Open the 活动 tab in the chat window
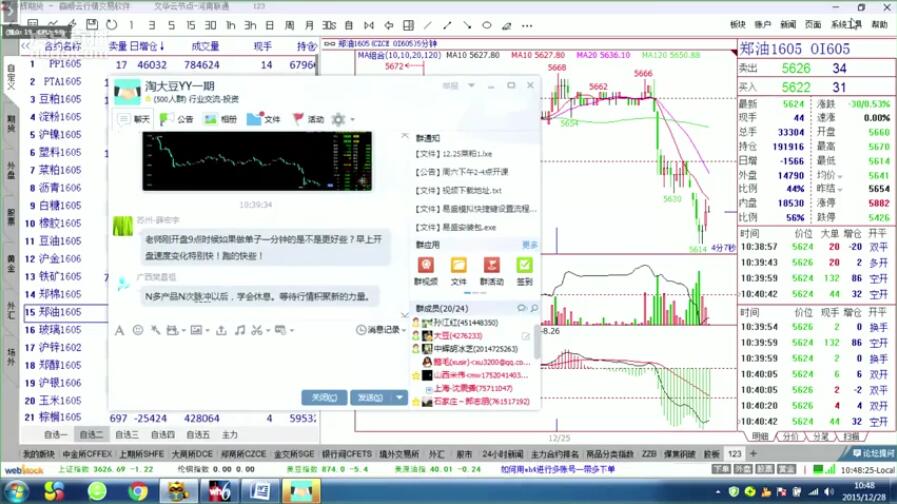Screen dimensions: 897x504 (308, 119)
